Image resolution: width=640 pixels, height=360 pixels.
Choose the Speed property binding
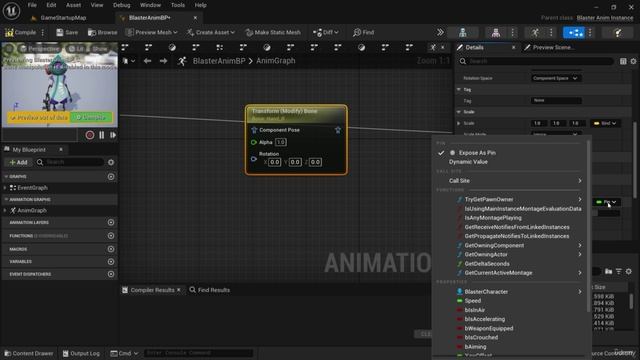click(472, 301)
